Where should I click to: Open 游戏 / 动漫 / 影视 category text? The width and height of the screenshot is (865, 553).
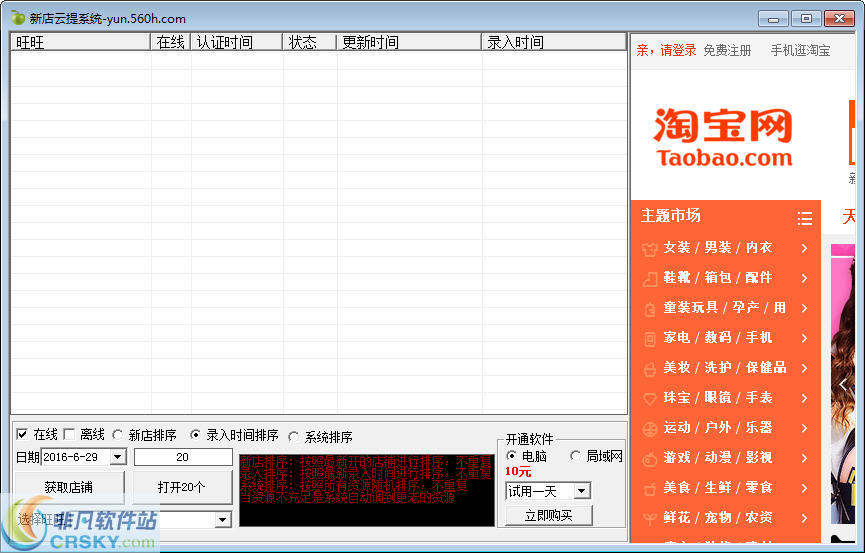coord(718,458)
